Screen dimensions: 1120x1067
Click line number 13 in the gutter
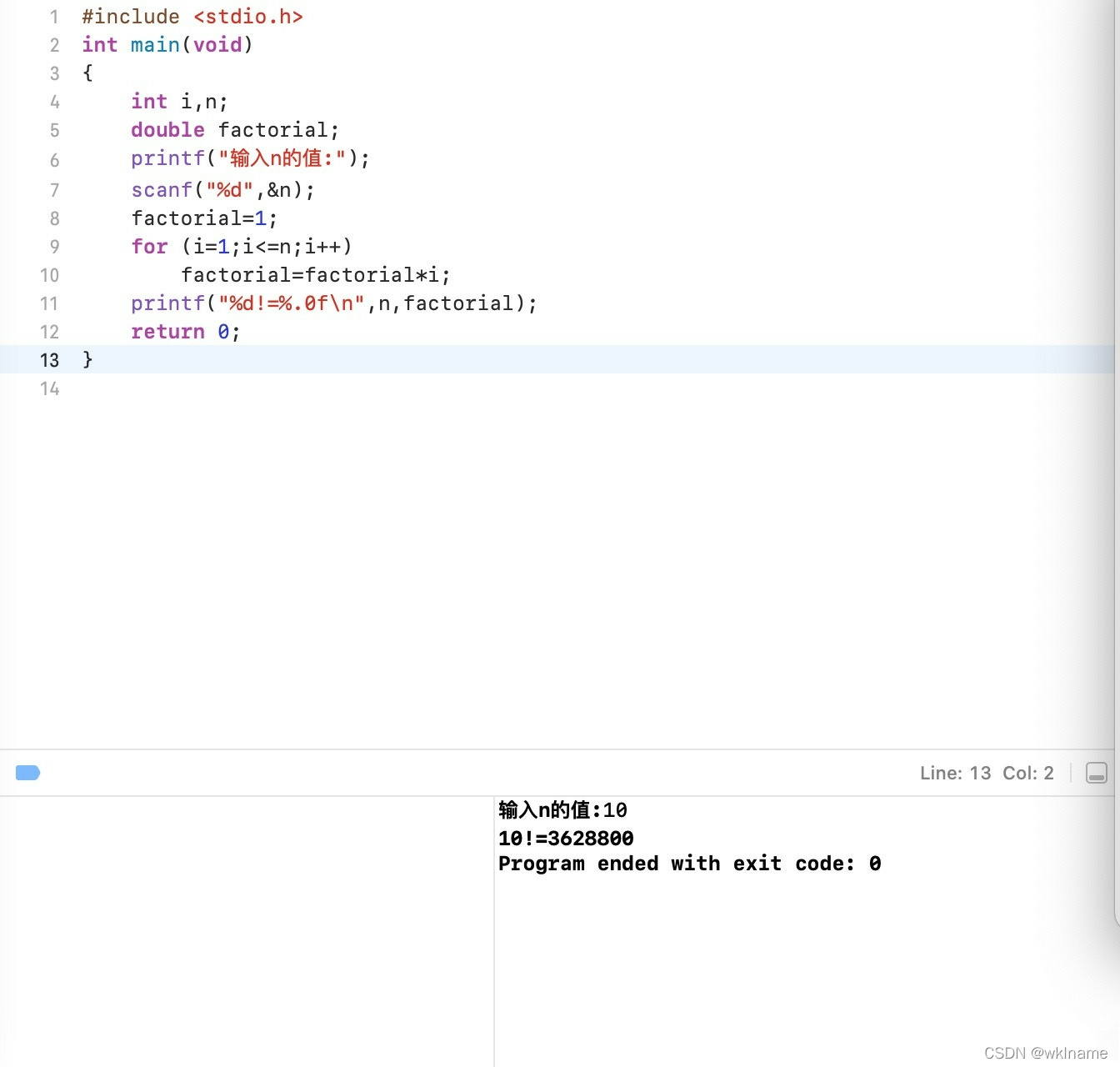[x=49, y=360]
